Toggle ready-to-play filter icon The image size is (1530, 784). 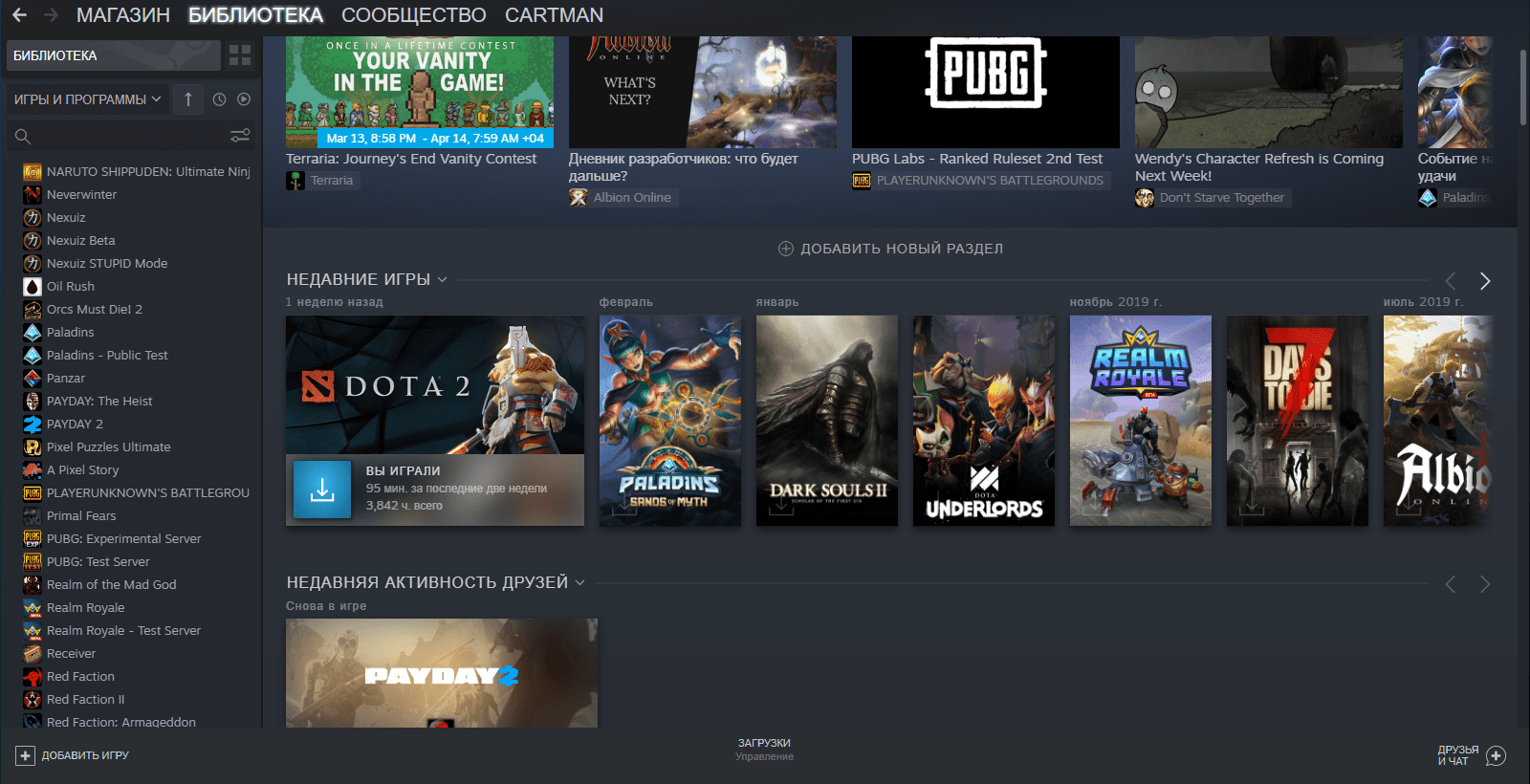click(244, 99)
